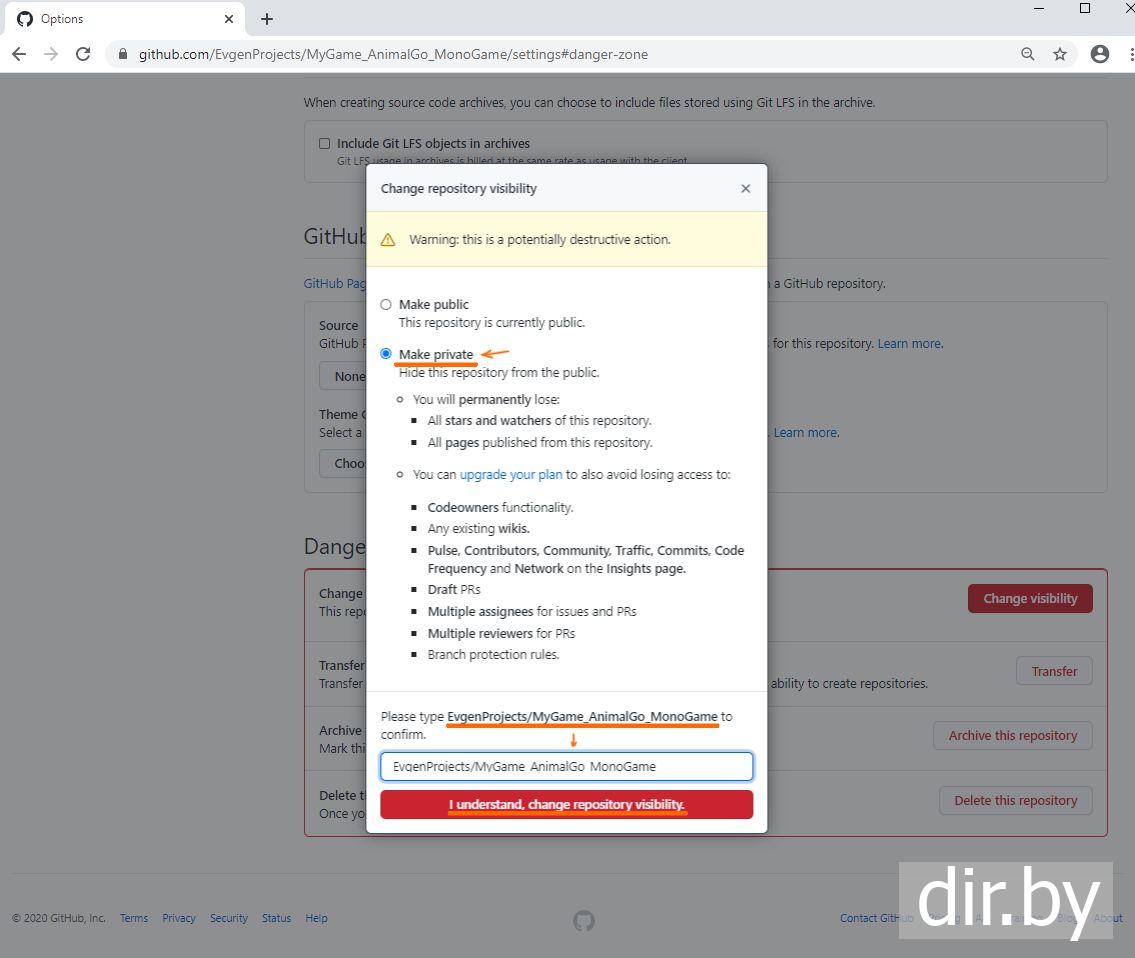Select the Make private radio option
The height and width of the screenshot is (958, 1135).
tap(386, 354)
